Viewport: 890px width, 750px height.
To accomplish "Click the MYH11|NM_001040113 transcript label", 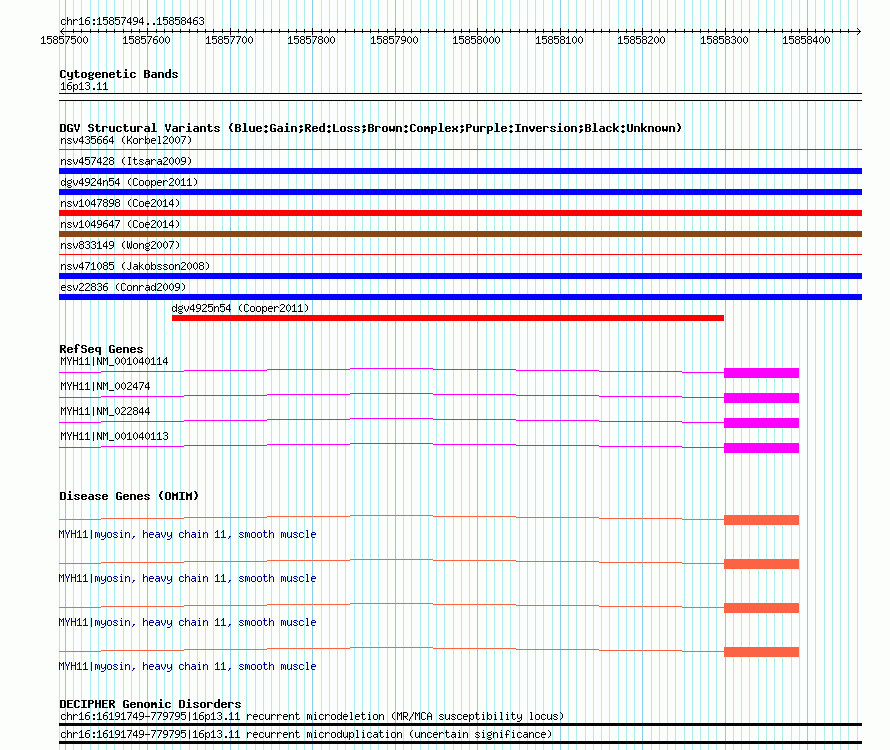I will [x=114, y=437].
